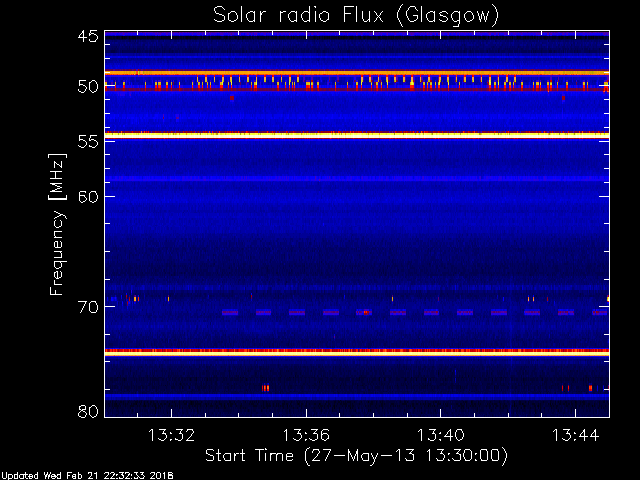Image resolution: width=640 pixels, height=480 pixels.
Task: Click the small red spot below 50 MHz near 13:34
Action: click(x=232, y=98)
